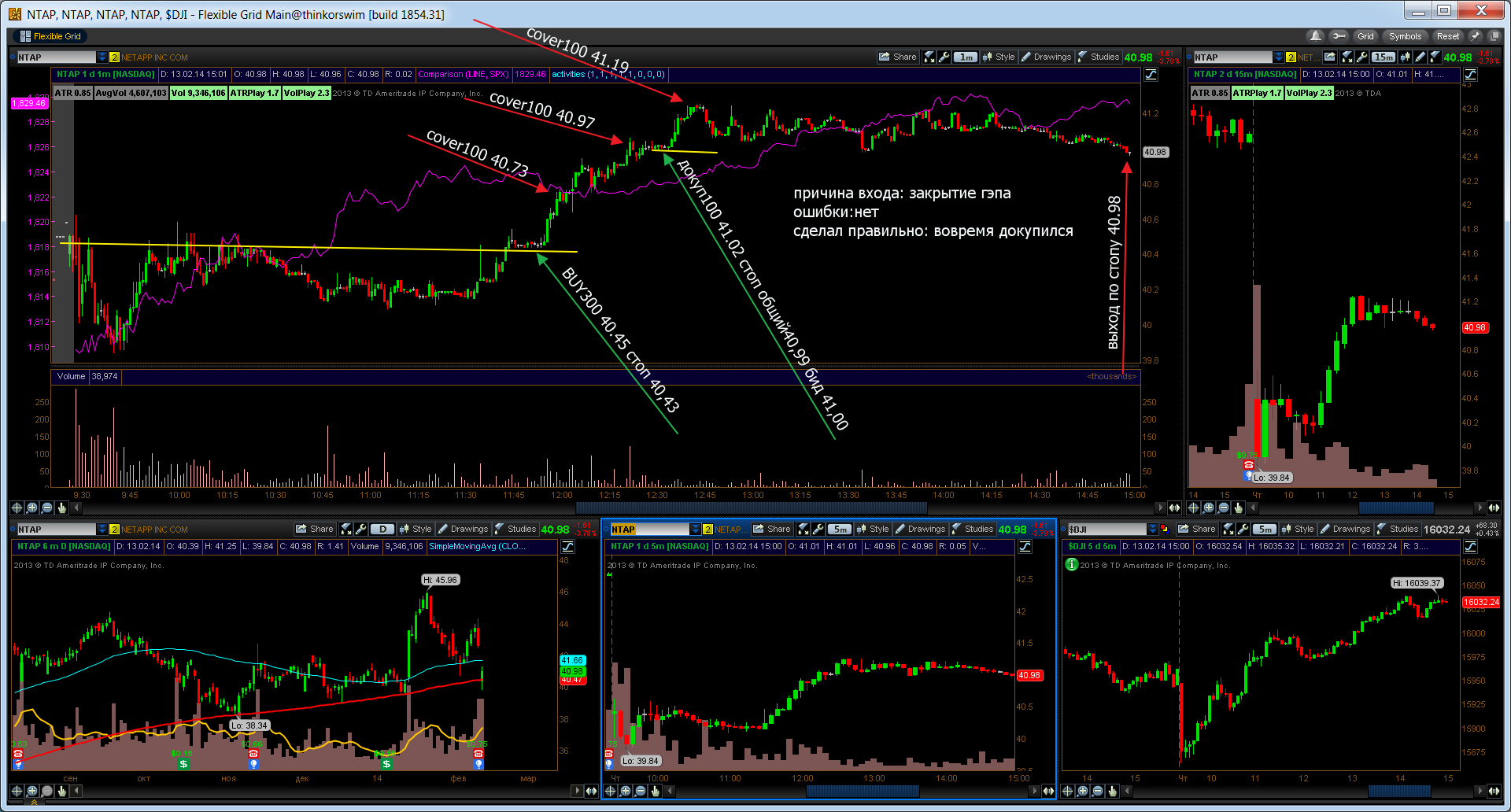Toggle the expand-time-axis button under 15m chart
1511x812 pixels.
tap(1494, 507)
